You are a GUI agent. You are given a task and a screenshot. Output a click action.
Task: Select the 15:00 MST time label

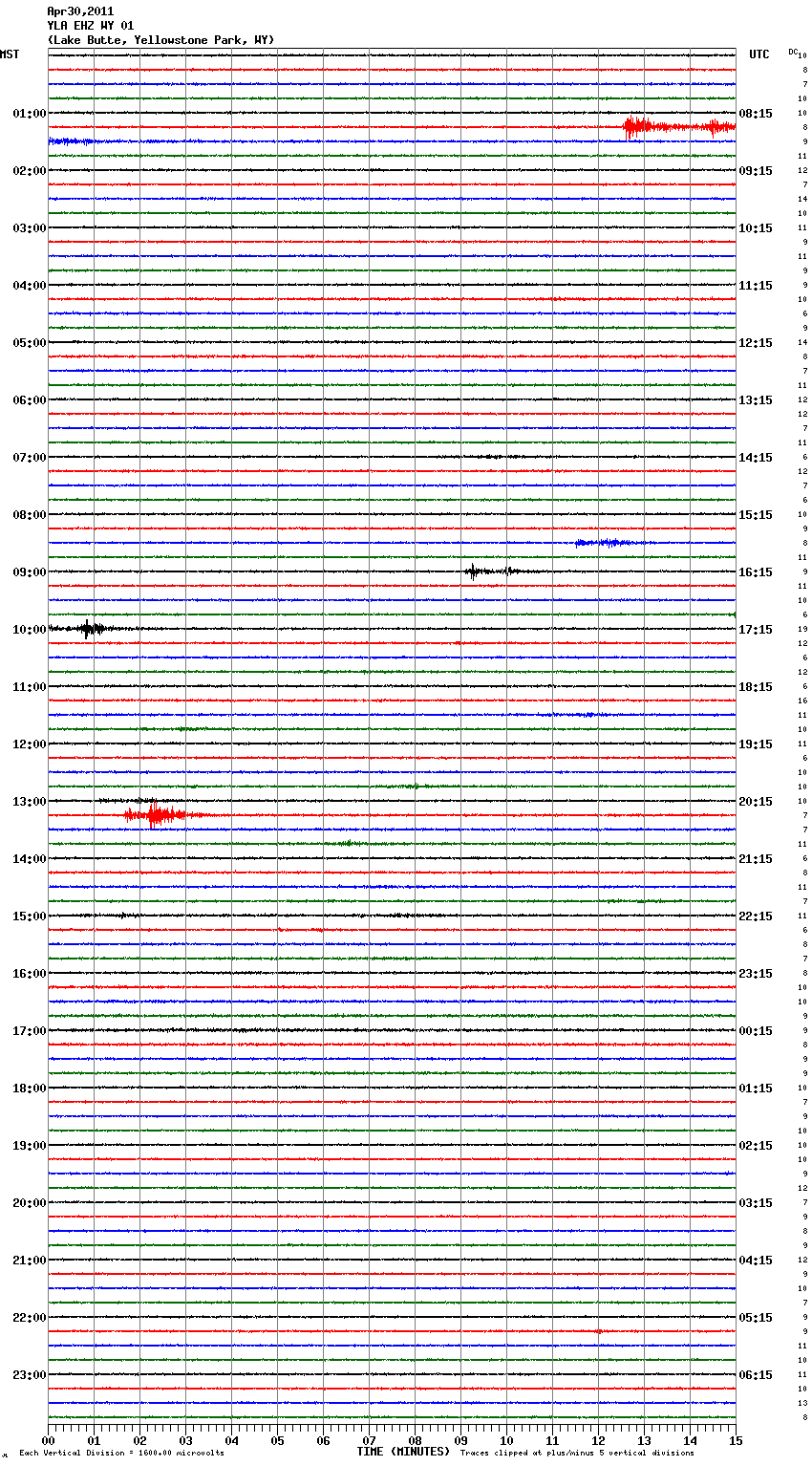30,916
